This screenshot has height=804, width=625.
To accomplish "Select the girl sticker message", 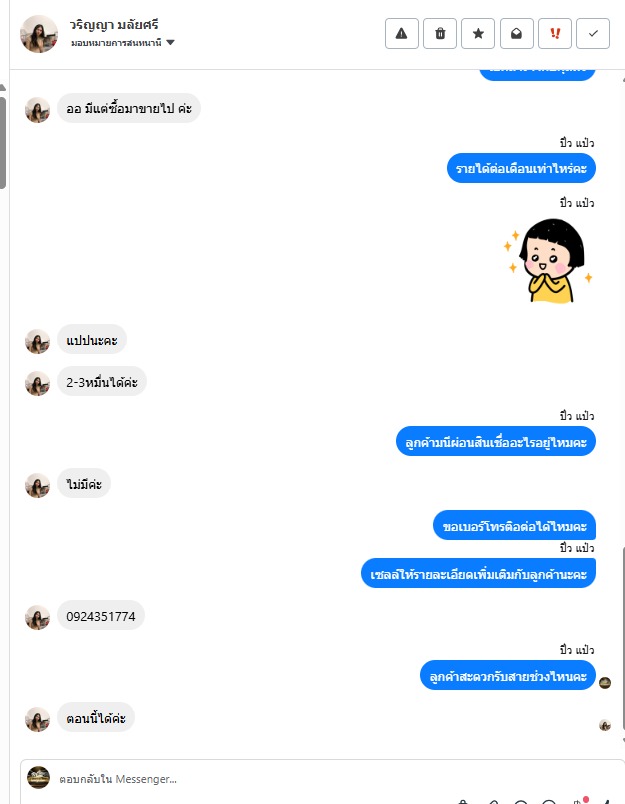I will tap(549, 260).
